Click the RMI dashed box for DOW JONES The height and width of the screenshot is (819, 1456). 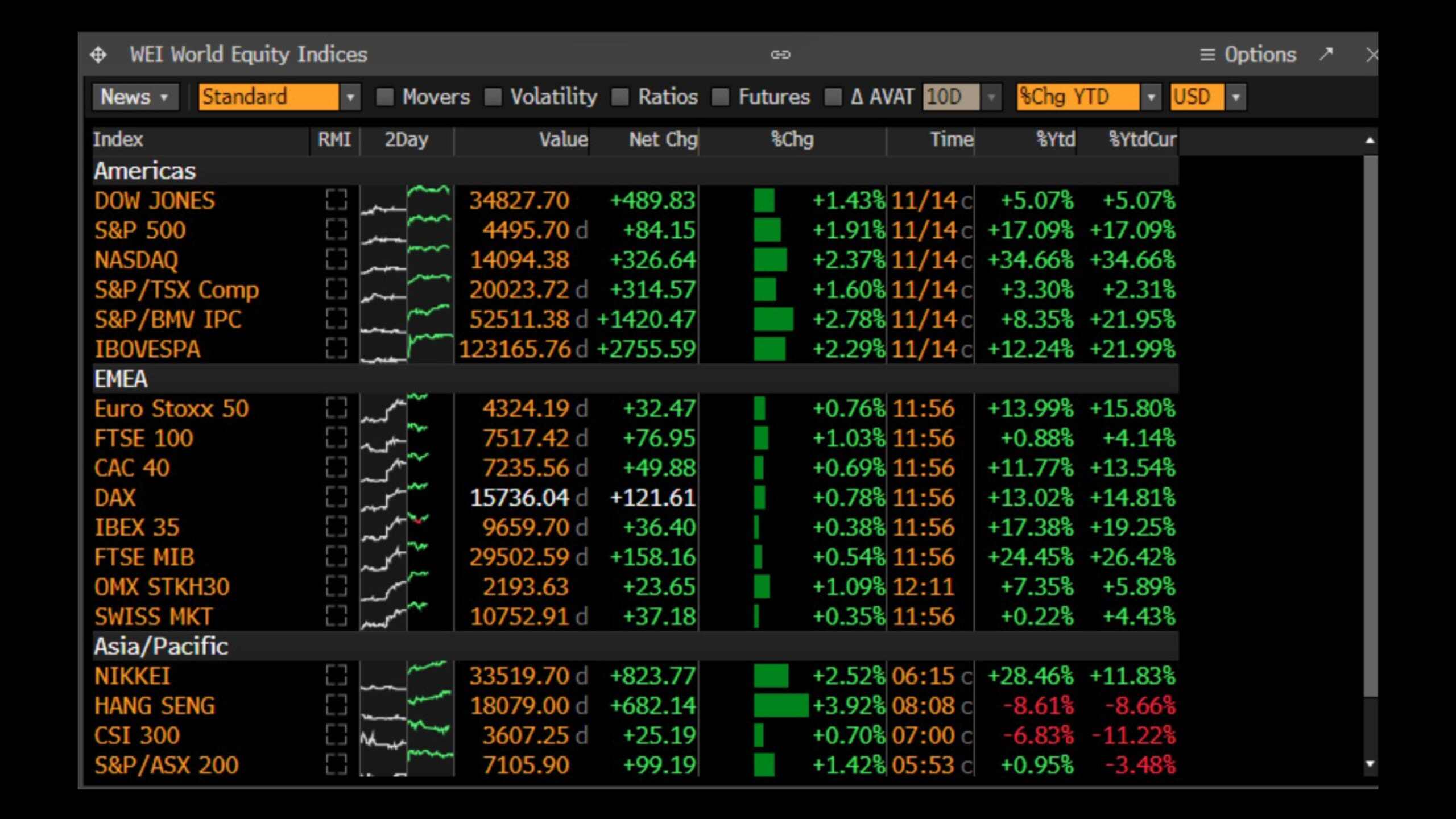pyautogui.click(x=336, y=200)
